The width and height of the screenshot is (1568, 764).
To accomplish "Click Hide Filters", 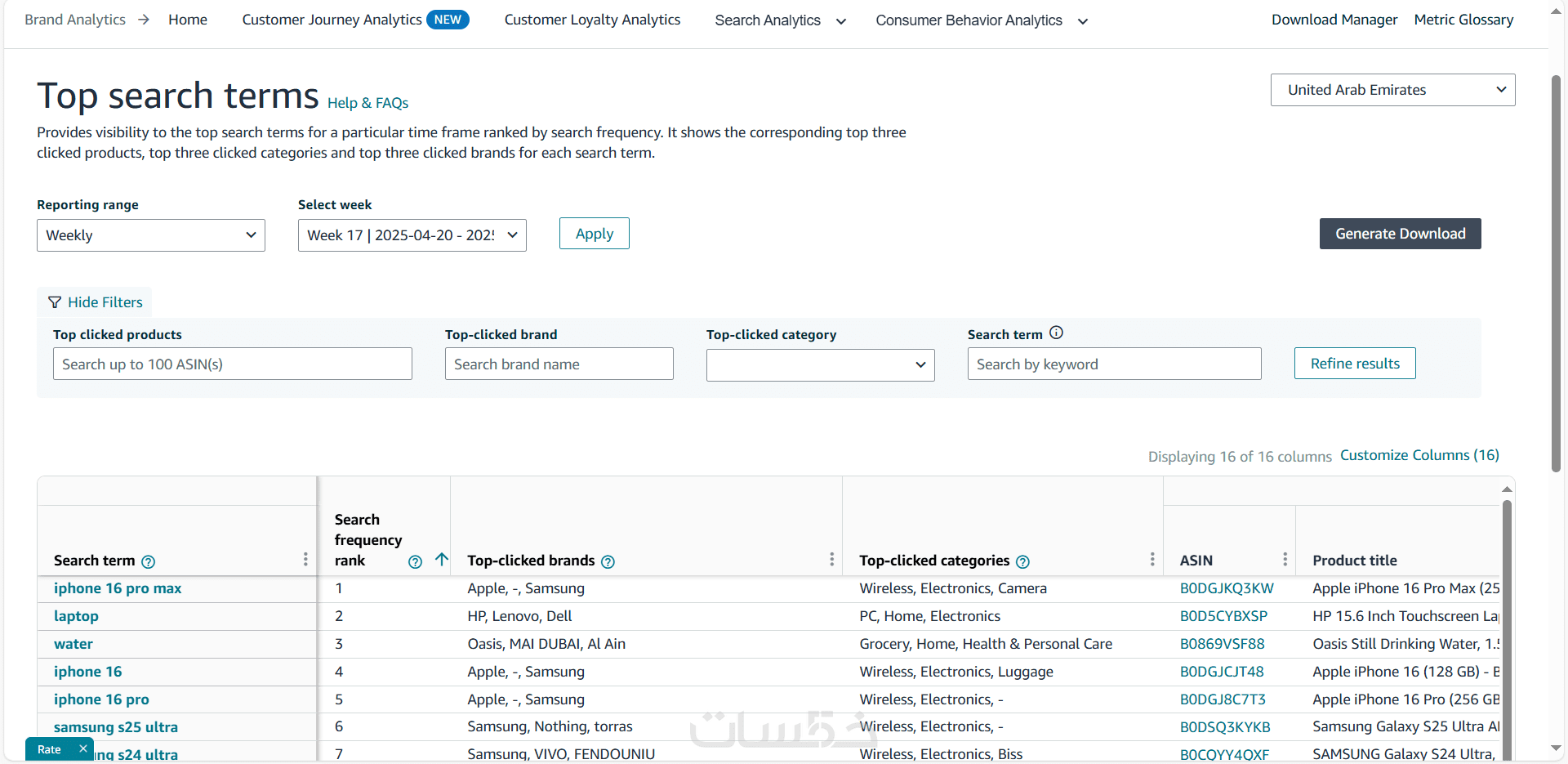I will (95, 302).
